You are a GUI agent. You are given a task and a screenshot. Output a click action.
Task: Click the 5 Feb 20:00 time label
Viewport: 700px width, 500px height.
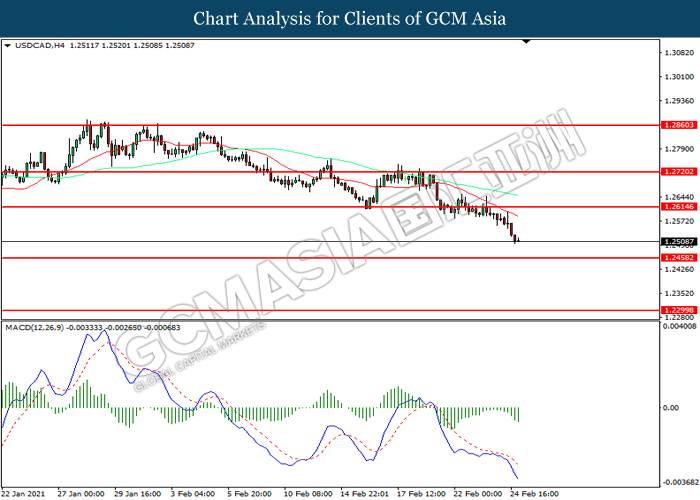pyautogui.click(x=249, y=494)
